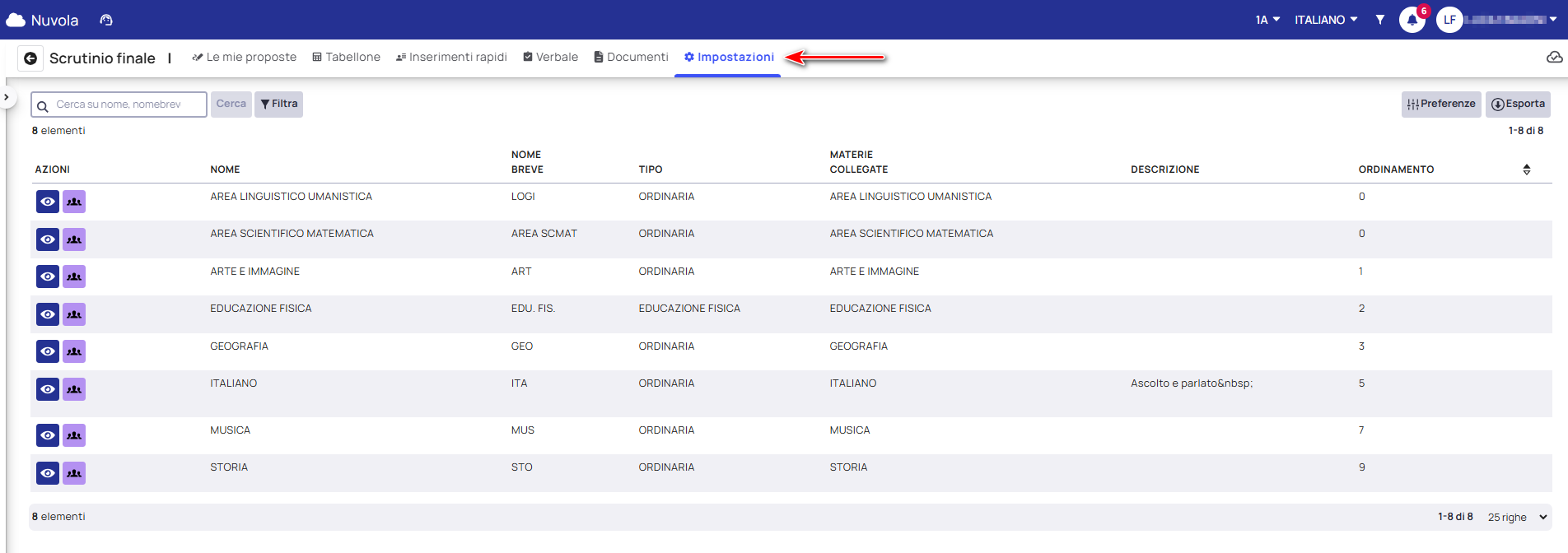The height and width of the screenshot is (553, 1568).
Task: Open the ITALIANO subject dropdown
Action: (x=1325, y=20)
